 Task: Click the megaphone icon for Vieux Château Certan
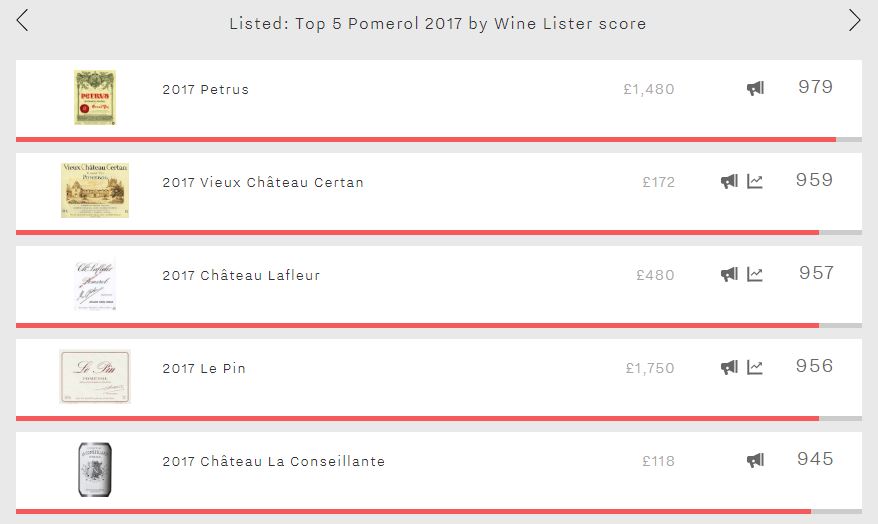(x=729, y=181)
